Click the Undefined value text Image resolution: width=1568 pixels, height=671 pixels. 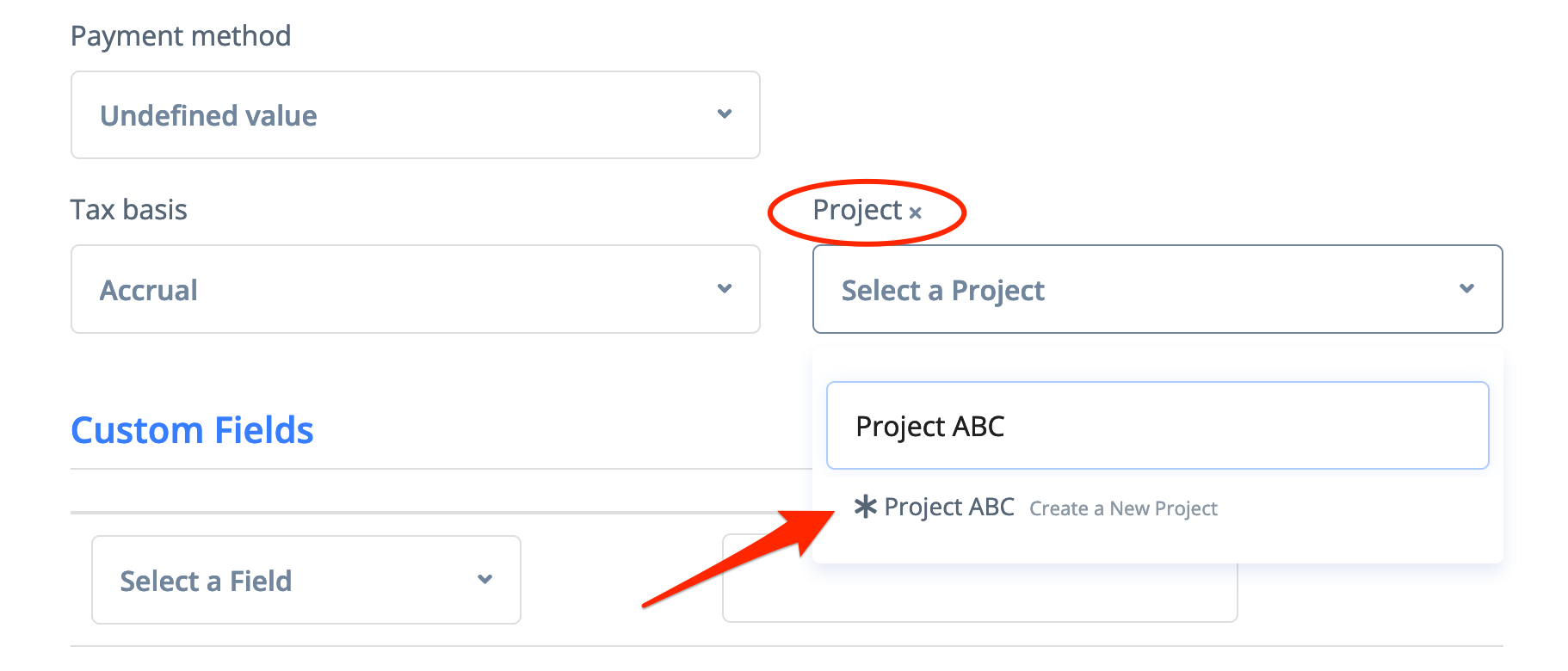[208, 115]
